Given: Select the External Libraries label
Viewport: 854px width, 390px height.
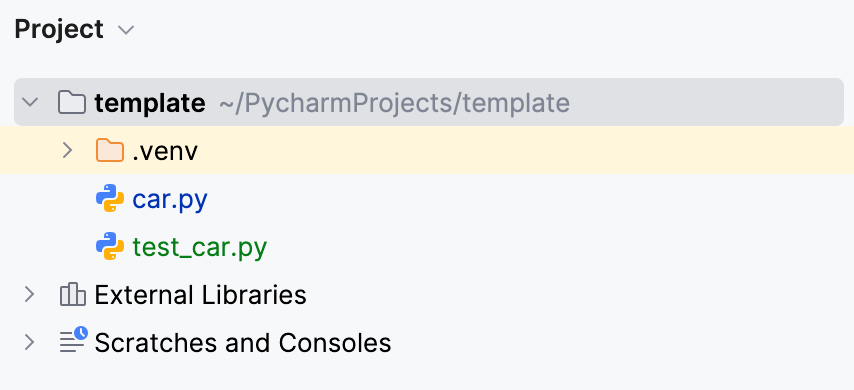Looking at the screenshot, I should click(200, 295).
